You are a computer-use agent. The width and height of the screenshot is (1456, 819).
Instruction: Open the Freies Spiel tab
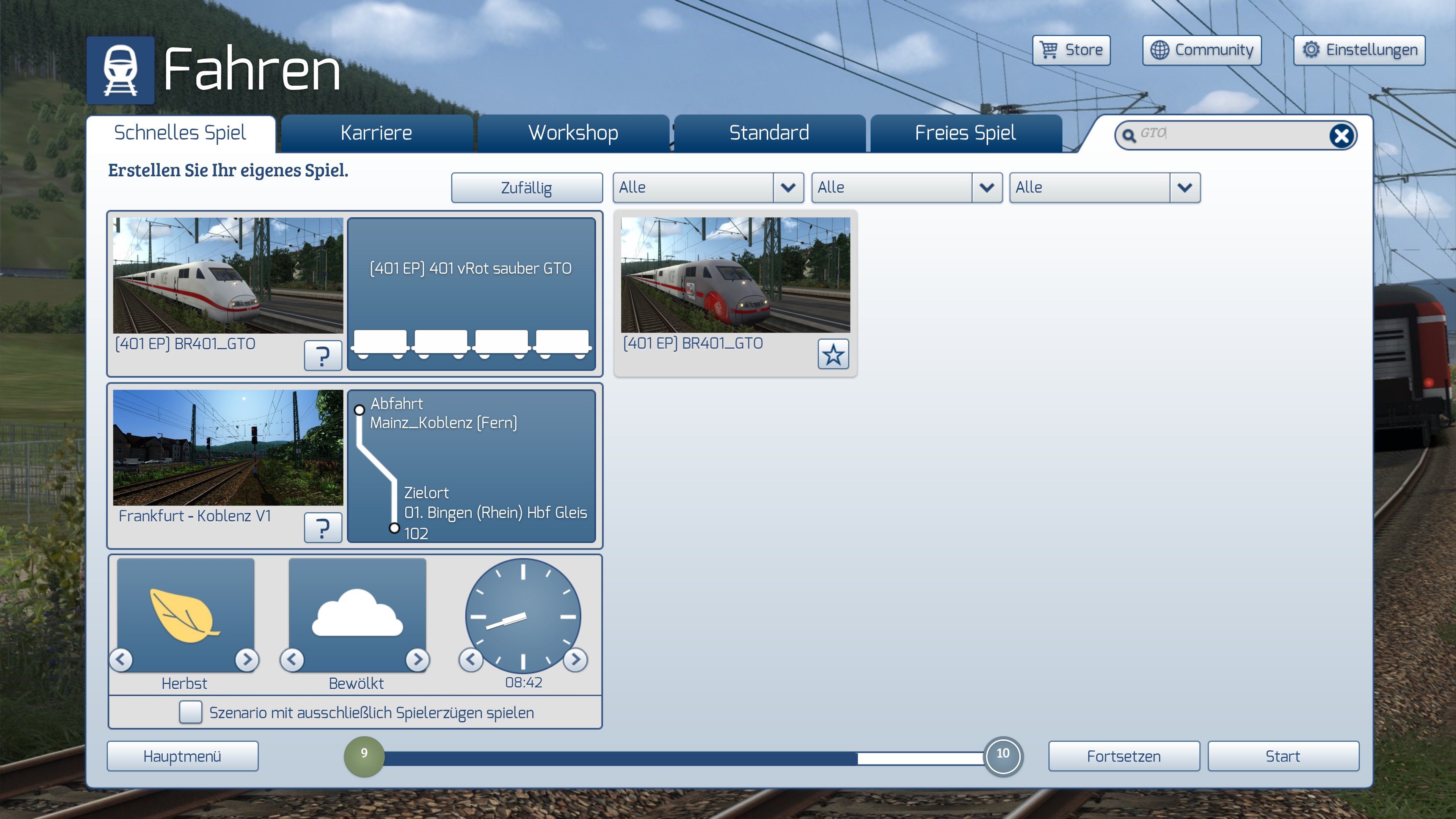pyautogui.click(x=965, y=133)
